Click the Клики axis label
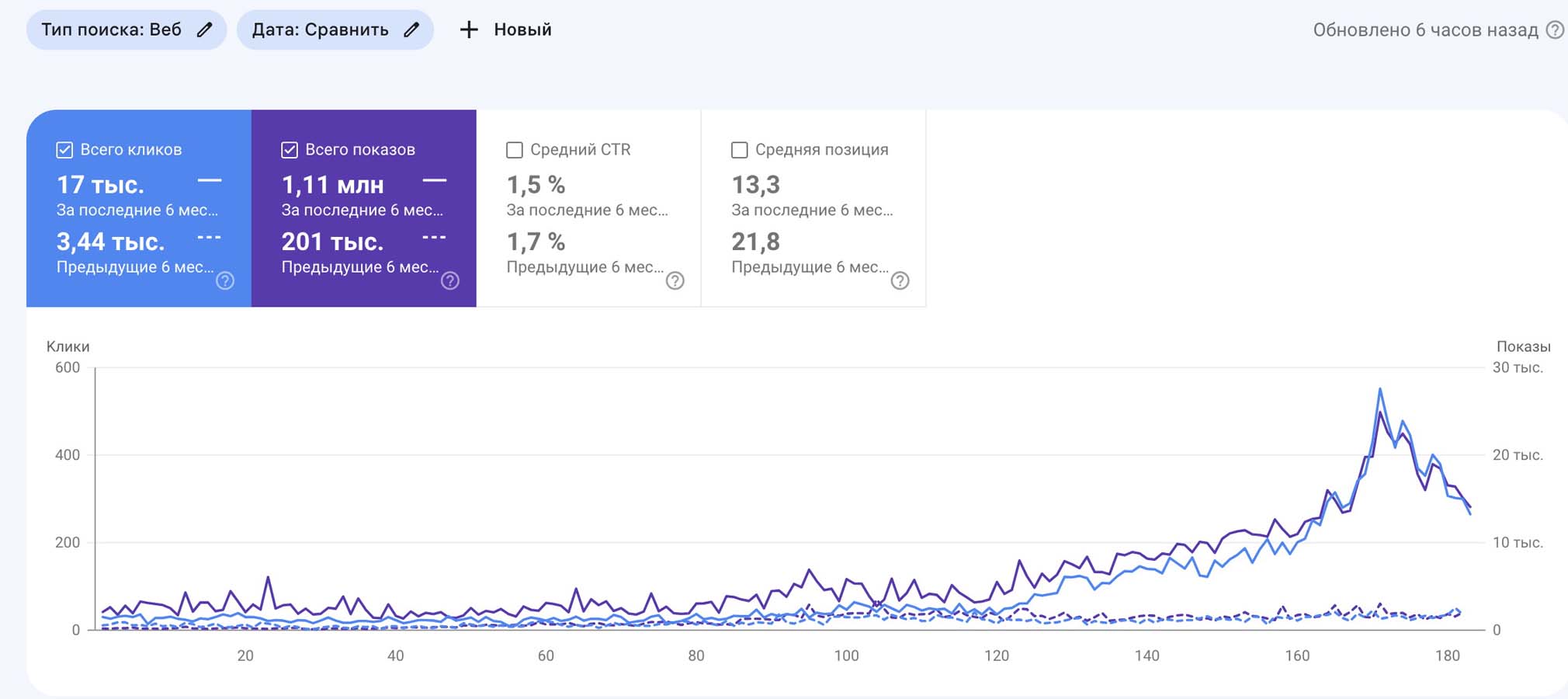The image size is (1568, 699). coord(68,346)
